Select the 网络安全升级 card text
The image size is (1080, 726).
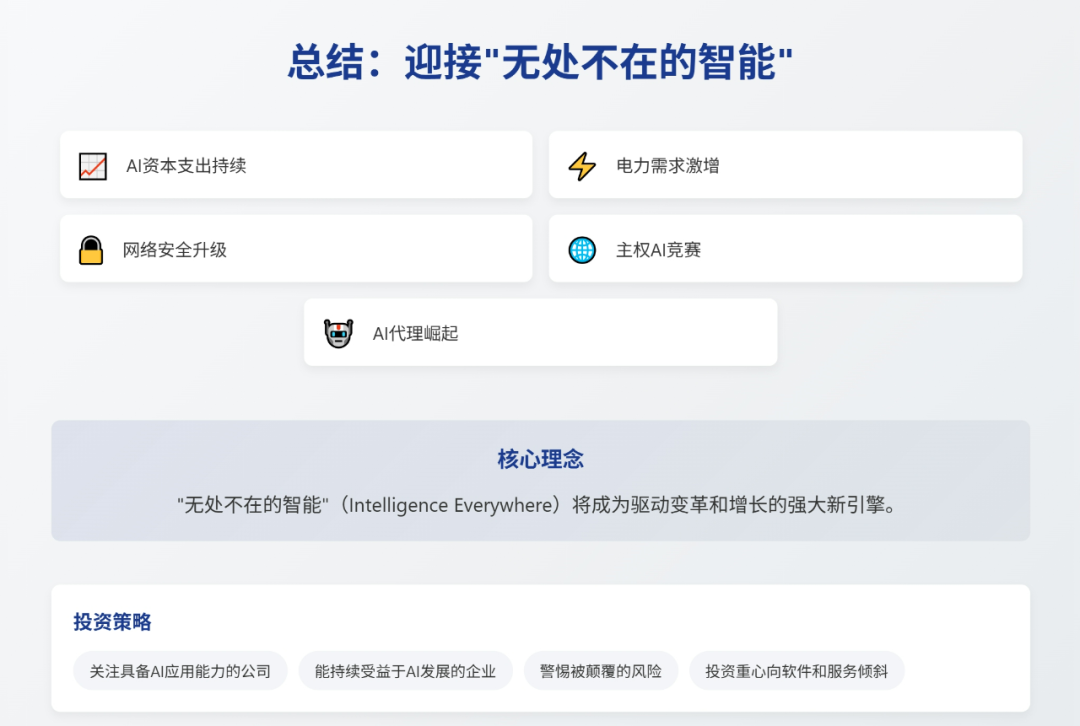click(x=175, y=250)
